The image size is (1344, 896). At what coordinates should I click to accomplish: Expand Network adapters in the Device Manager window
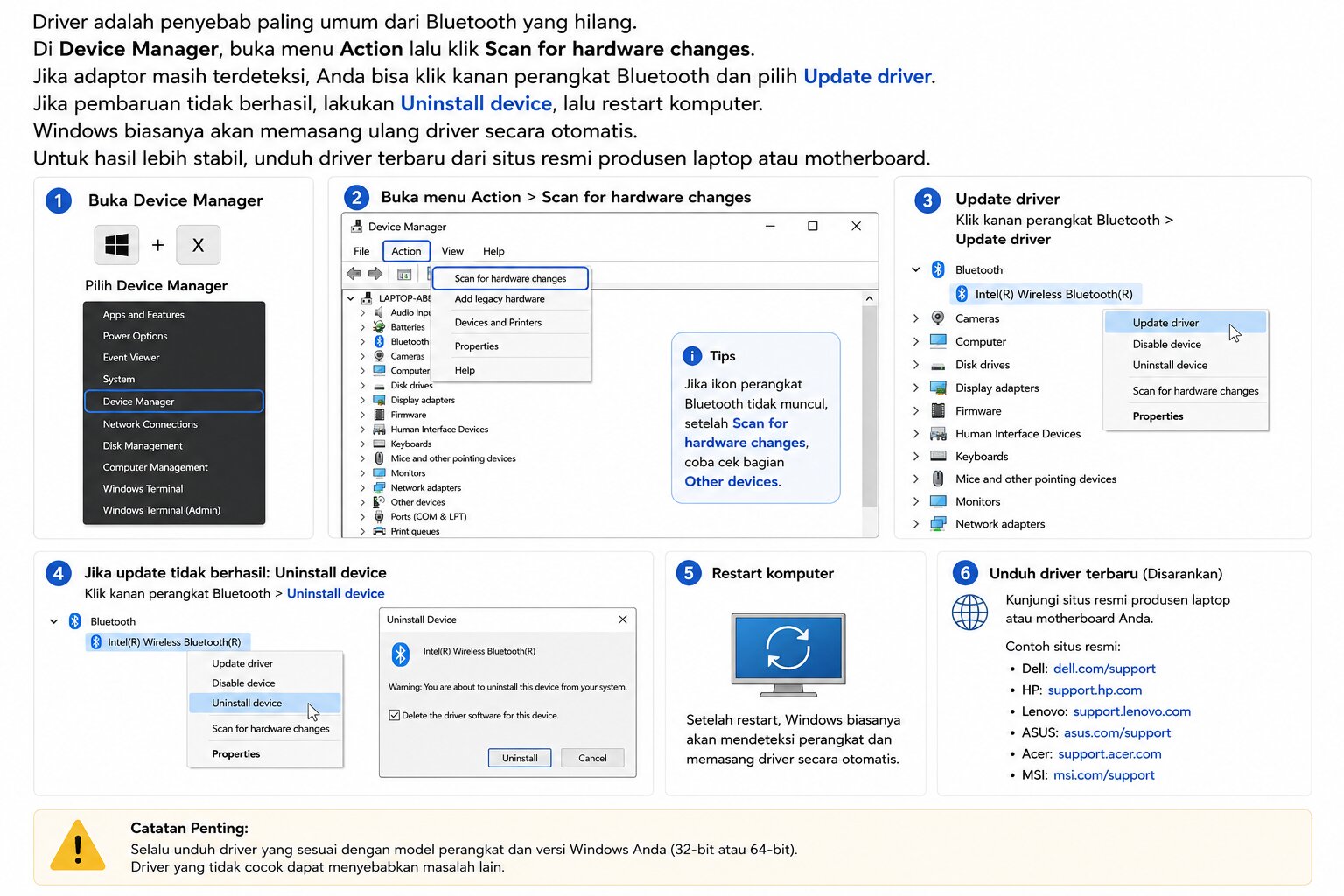pos(363,488)
